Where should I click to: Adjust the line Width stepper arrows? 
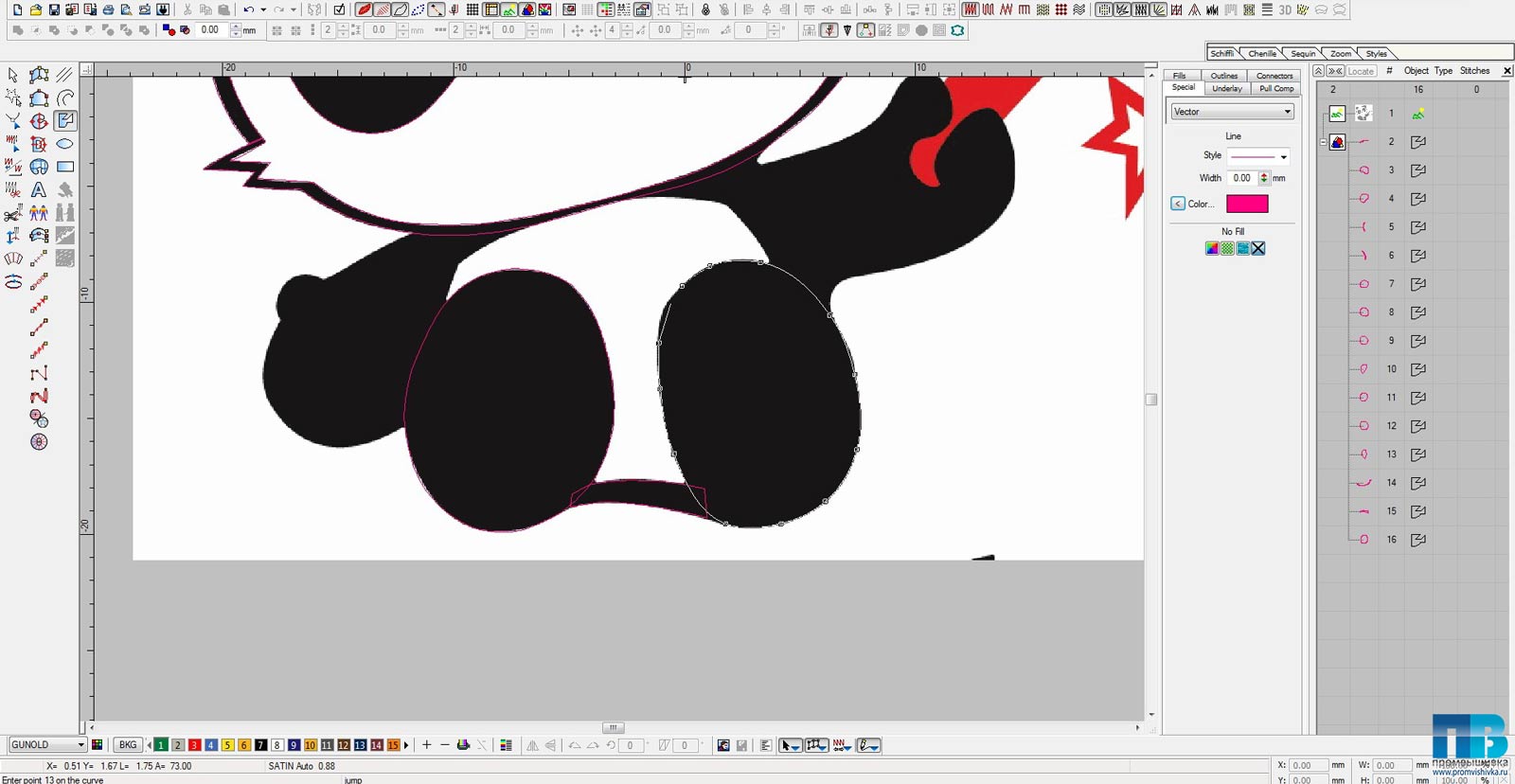1264,178
